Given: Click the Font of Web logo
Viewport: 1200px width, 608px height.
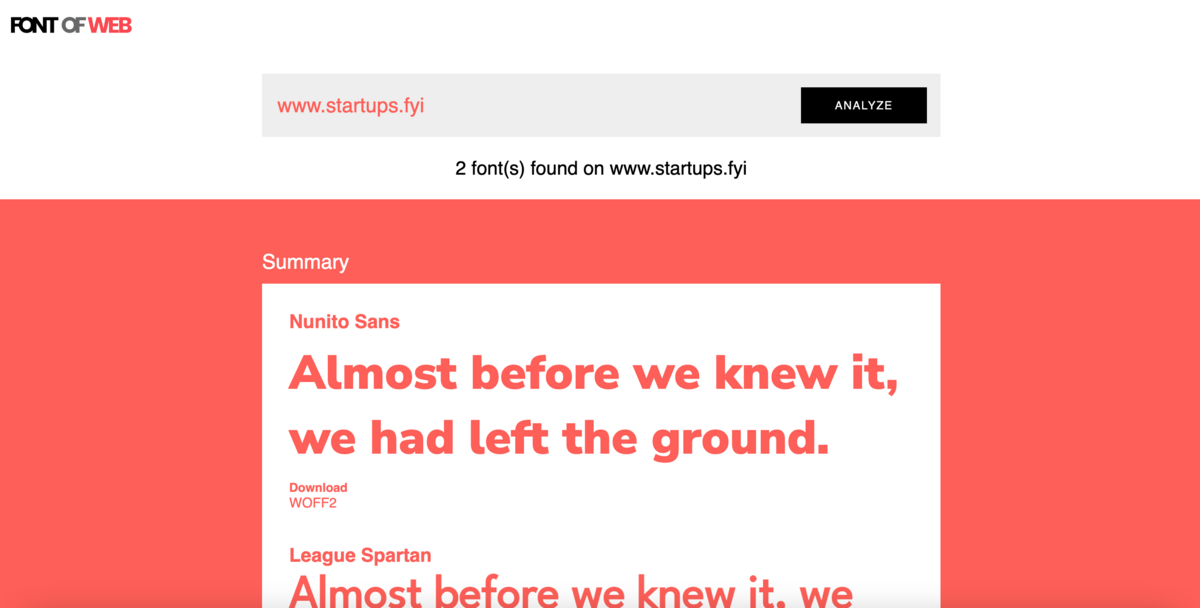Looking at the screenshot, I should [71, 25].
